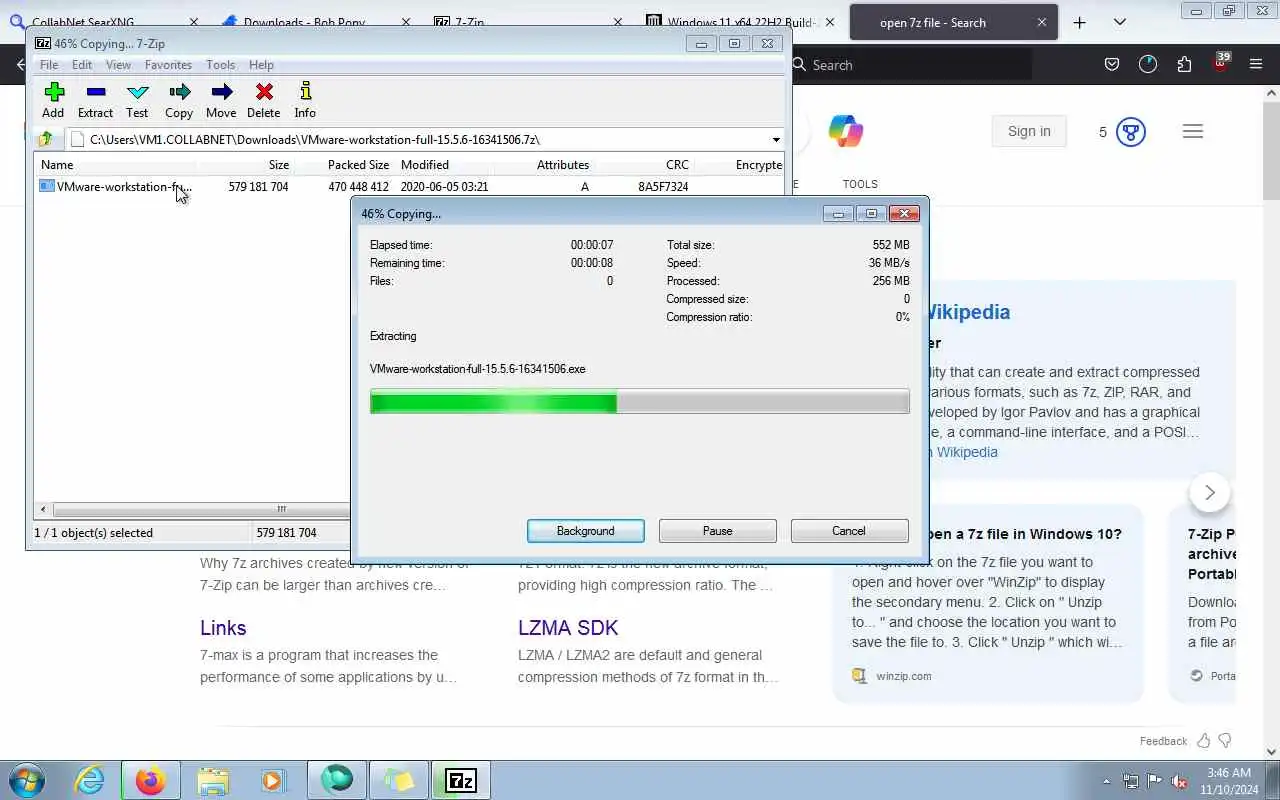Image resolution: width=1280 pixels, height=800 pixels.
Task: Click the Firefox extensions puzzle icon
Action: pyautogui.click(x=1184, y=65)
